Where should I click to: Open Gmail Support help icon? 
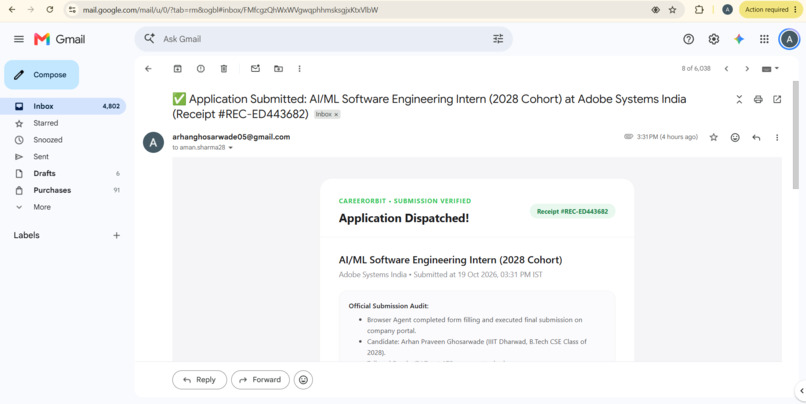(x=688, y=39)
